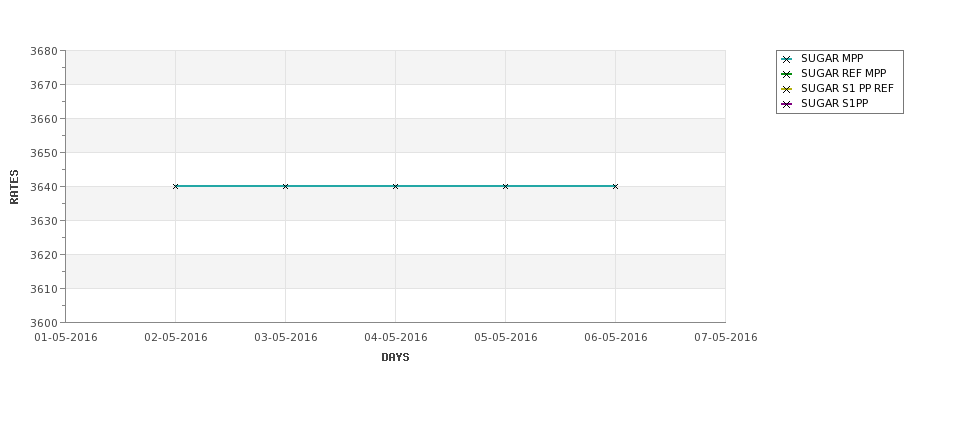975x429 pixels.
Task: Click the SUGAR S1PP legend label
Action: tap(834, 103)
